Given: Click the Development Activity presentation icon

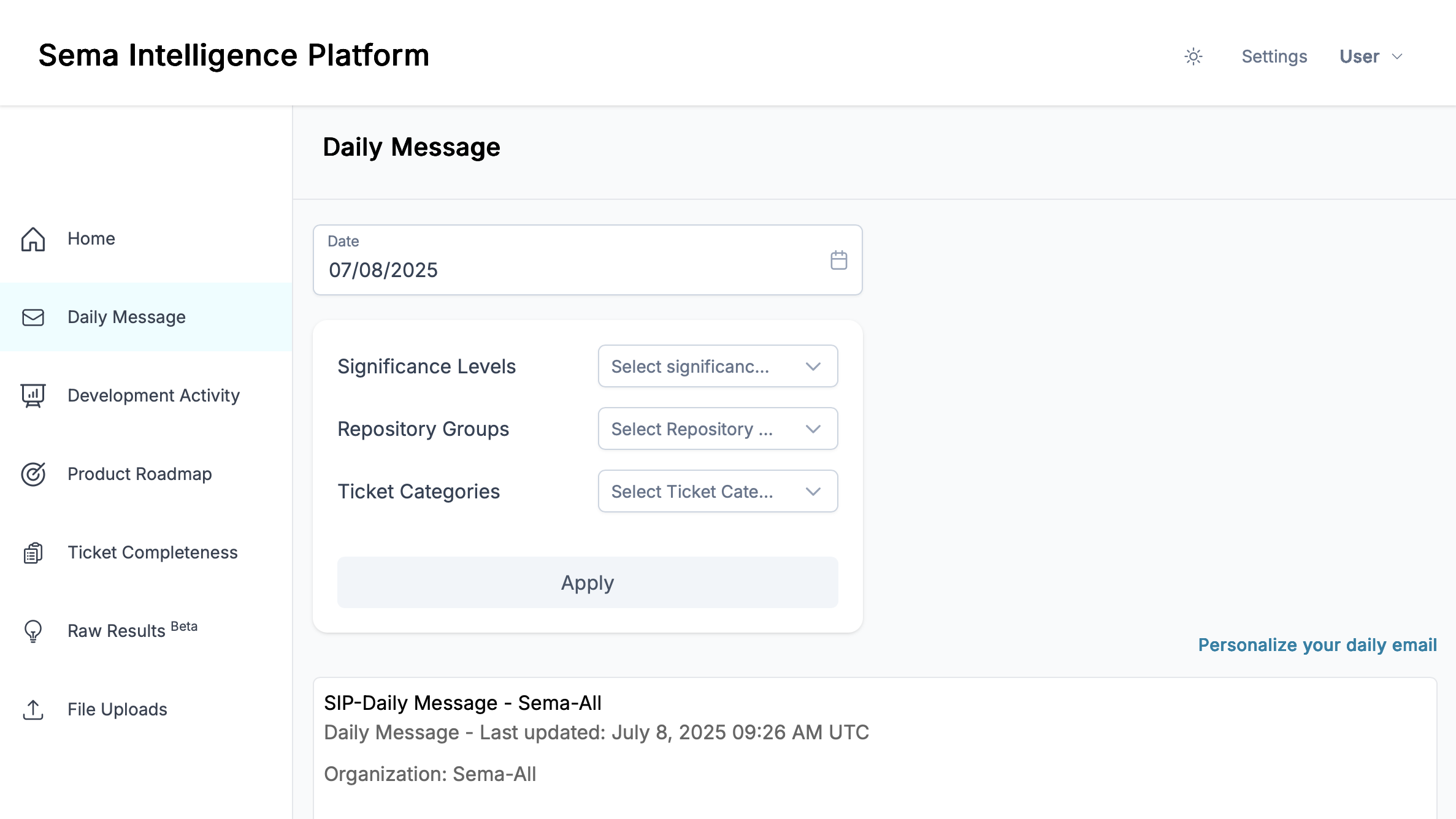Looking at the screenshot, I should 33,396.
